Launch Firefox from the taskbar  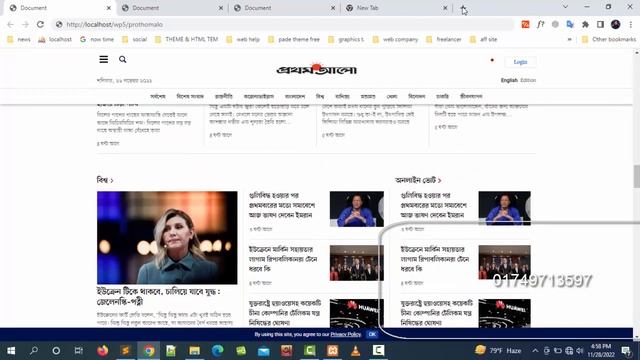pos(102,350)
